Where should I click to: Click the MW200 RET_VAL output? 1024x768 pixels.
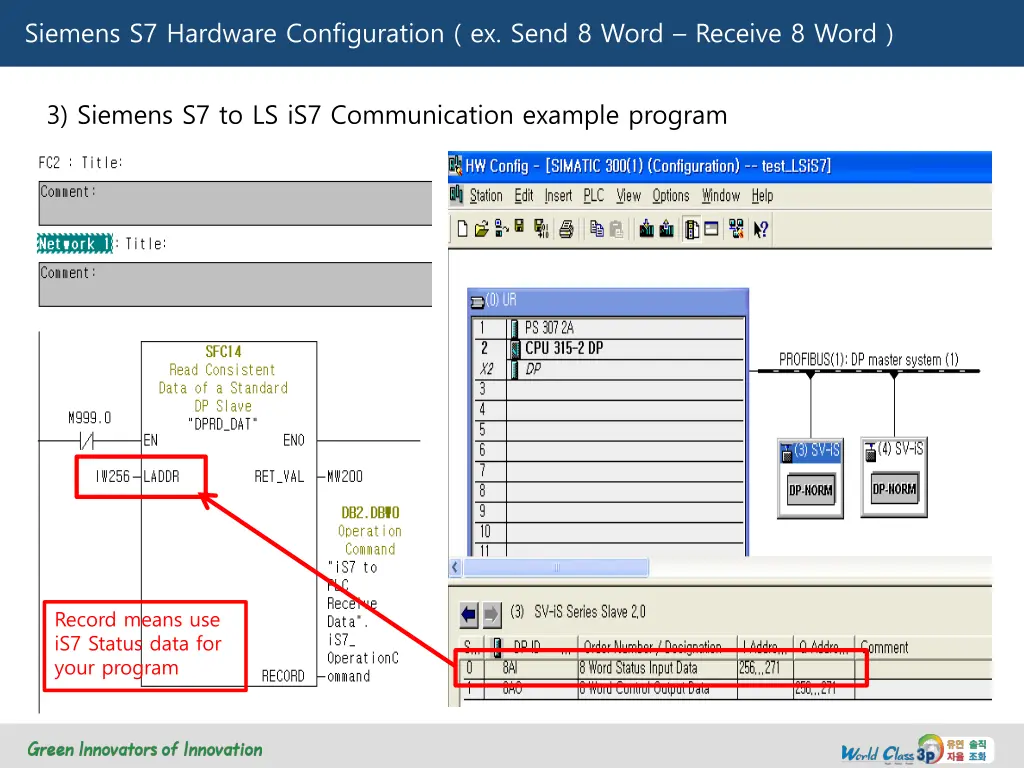tap(345, 476)
